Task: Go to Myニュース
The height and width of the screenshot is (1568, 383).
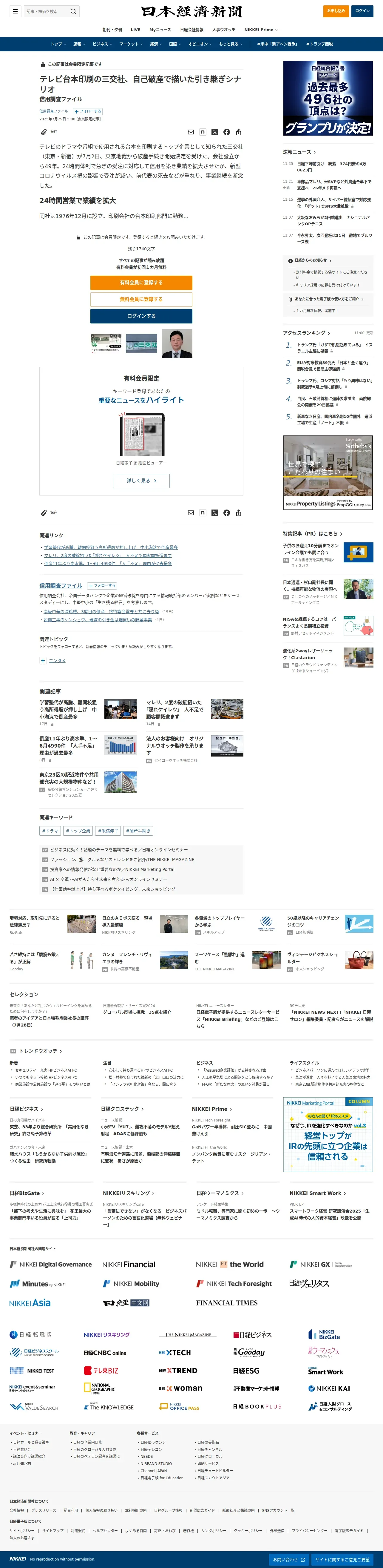Action: (160, 29)
